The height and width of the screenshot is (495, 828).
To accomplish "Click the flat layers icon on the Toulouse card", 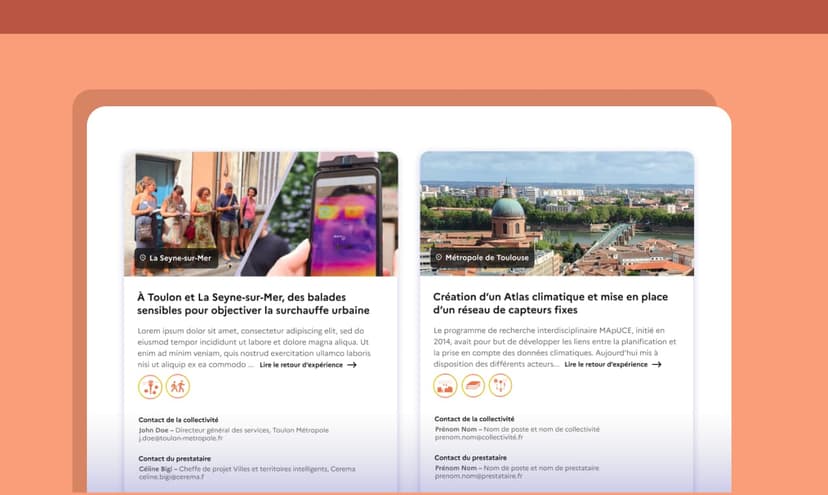I will pos(473,386).
